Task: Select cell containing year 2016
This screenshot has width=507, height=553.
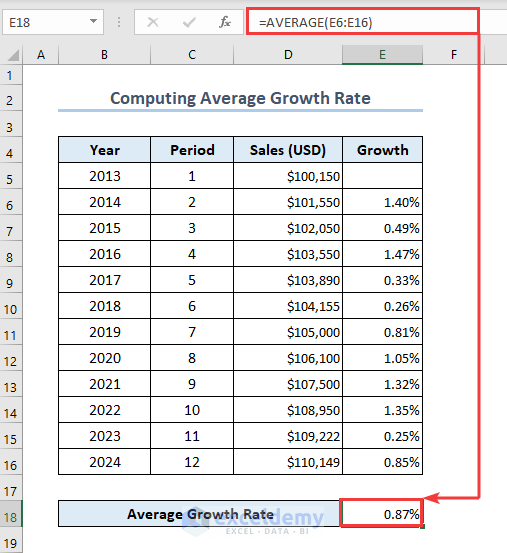Action: click(104, 254)
